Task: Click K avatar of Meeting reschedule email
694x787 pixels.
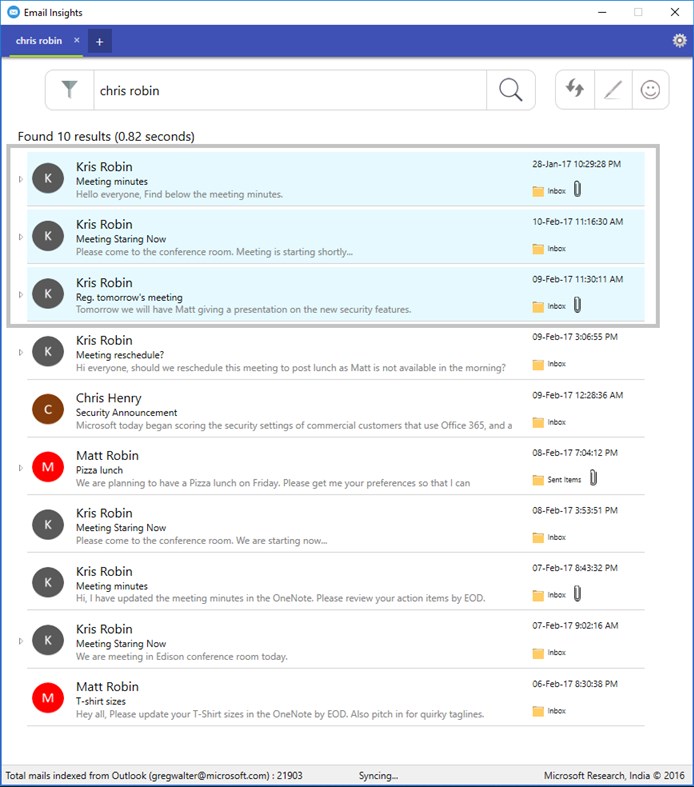Action: (x=48, y=351)
